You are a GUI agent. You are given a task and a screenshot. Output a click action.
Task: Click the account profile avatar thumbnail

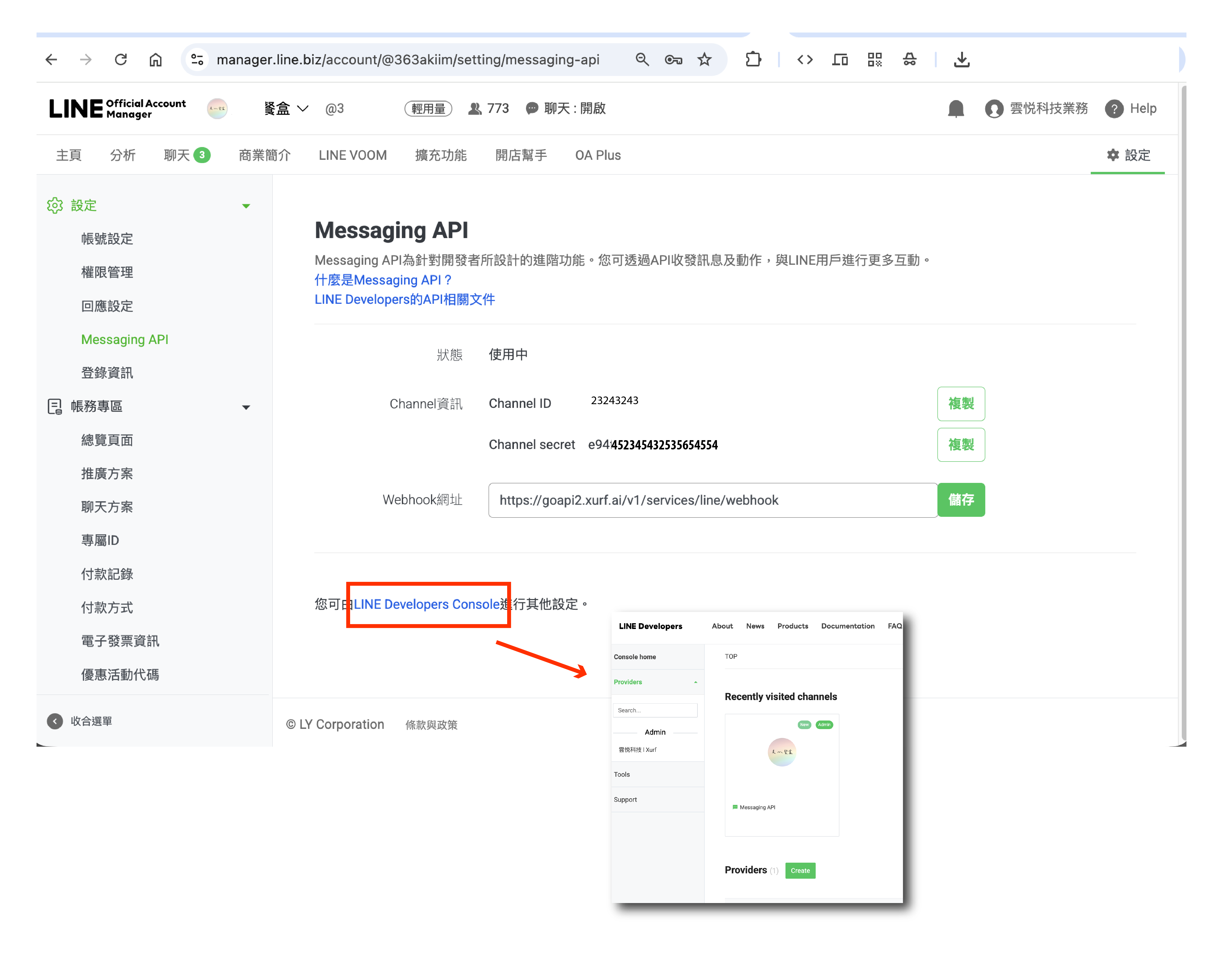point(217,108)
